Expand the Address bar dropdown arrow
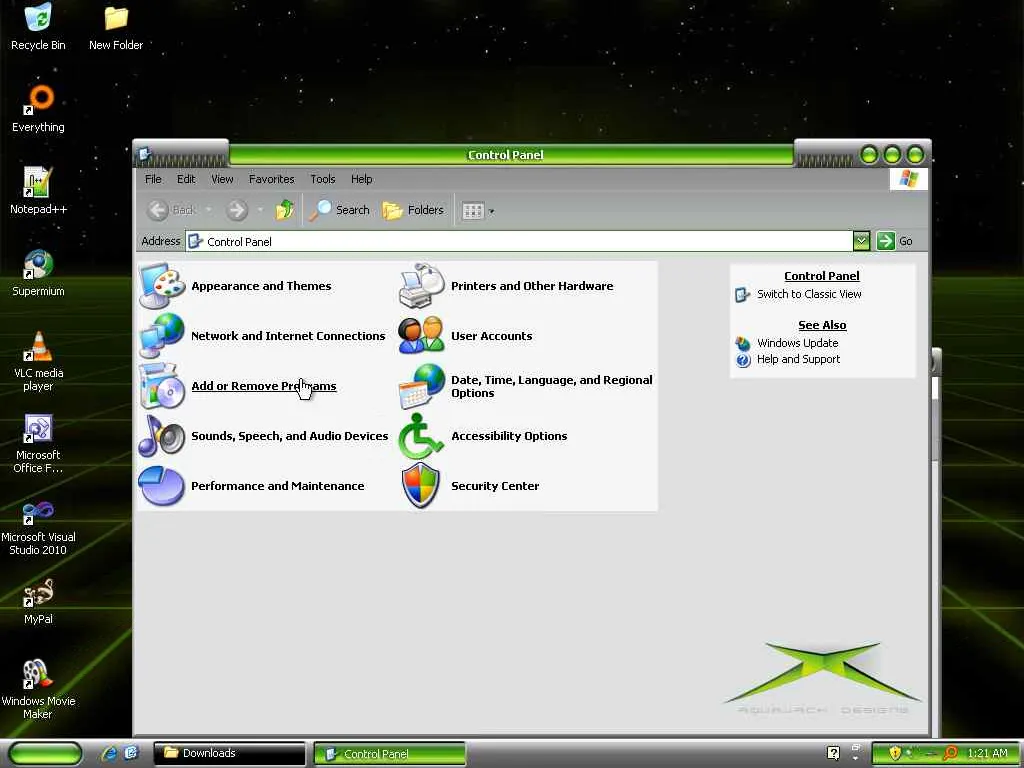Image resolution: width=1024 pixels, height=768 pixels. pyautogui.click(x=861, y=241)
